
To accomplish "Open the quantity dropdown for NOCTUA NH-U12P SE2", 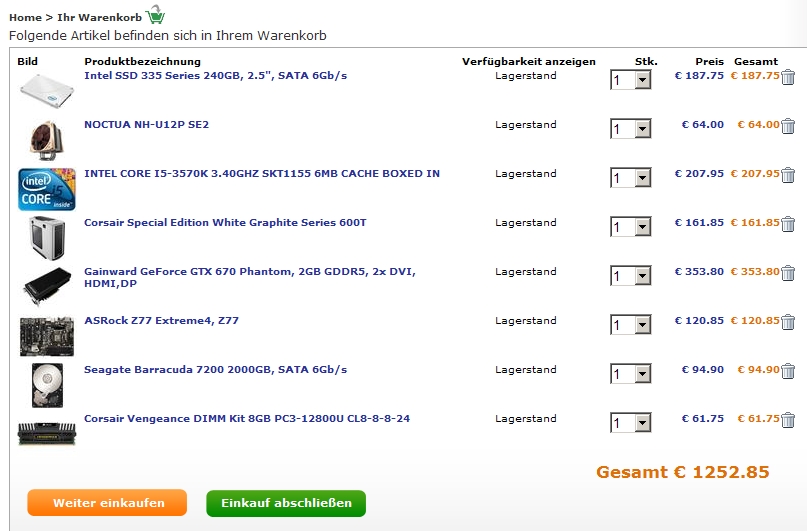I will (642, 129).
